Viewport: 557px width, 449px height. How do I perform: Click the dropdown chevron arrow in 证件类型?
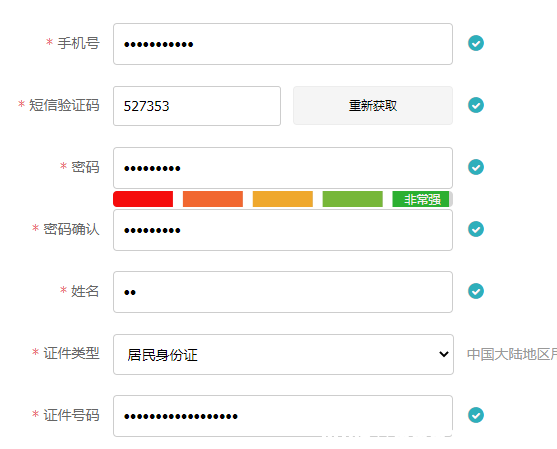click(443, 354)
